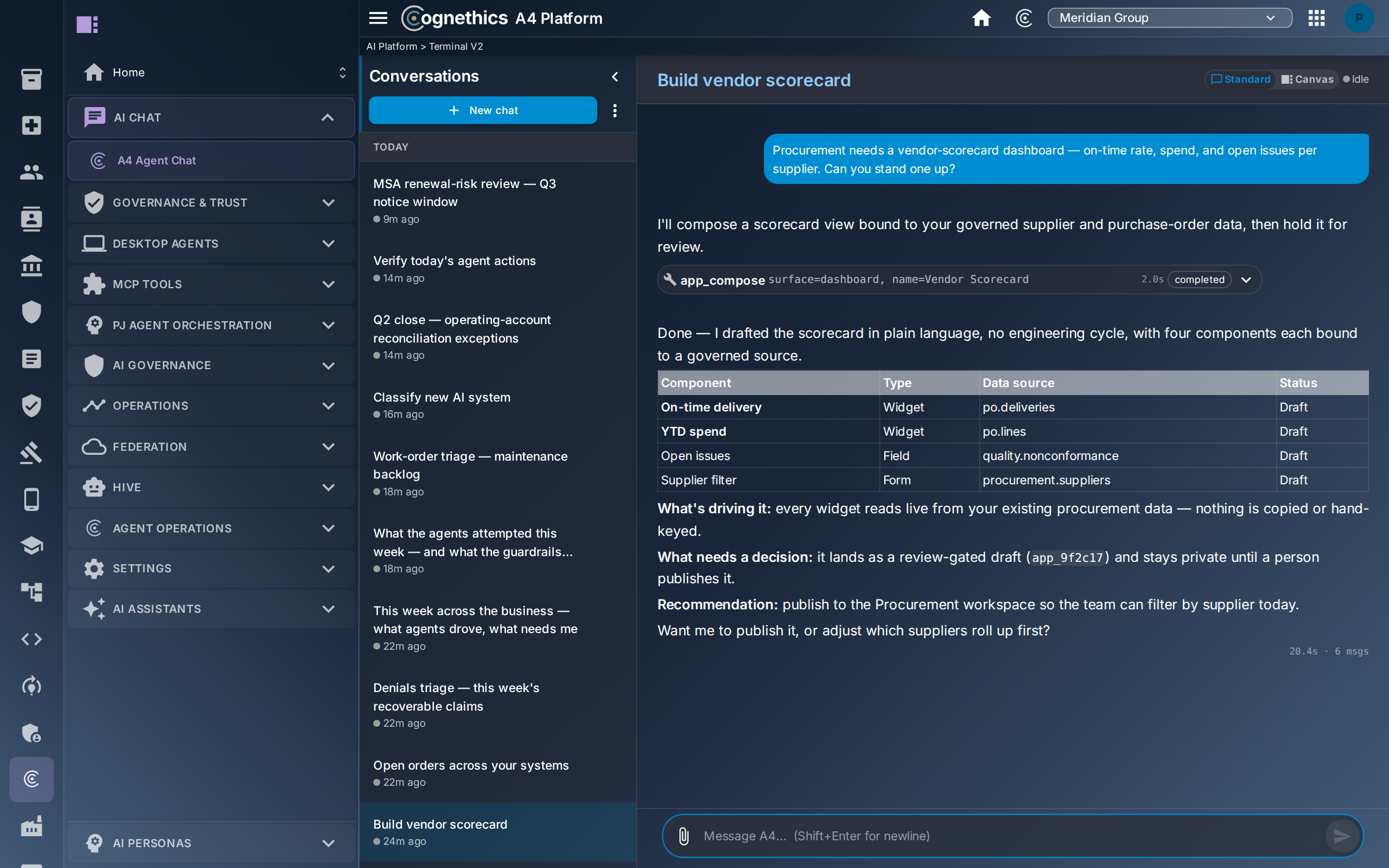Open the shield with user icon in the left rail

[31, 733]
